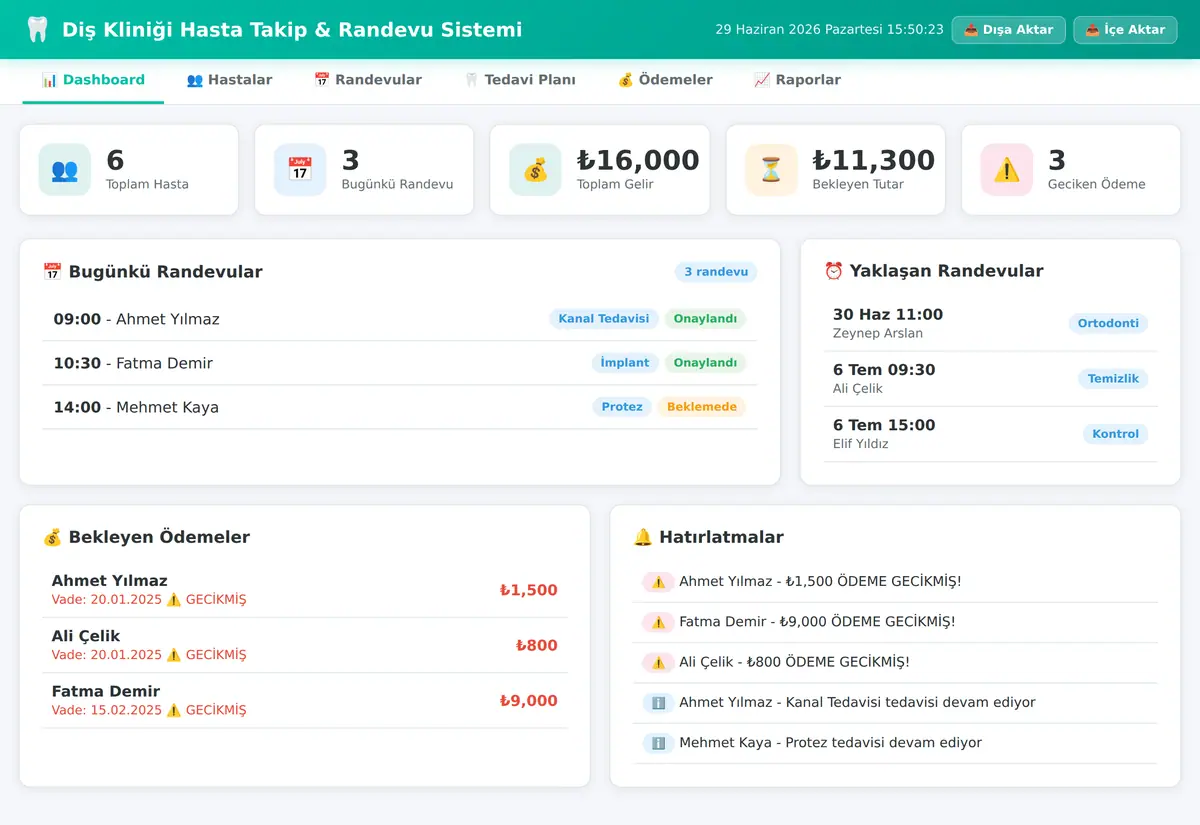Click the ₺800 pending amount for Ali Çelik
Viewport: 1200px width, 825px height.
coord(536,646)
